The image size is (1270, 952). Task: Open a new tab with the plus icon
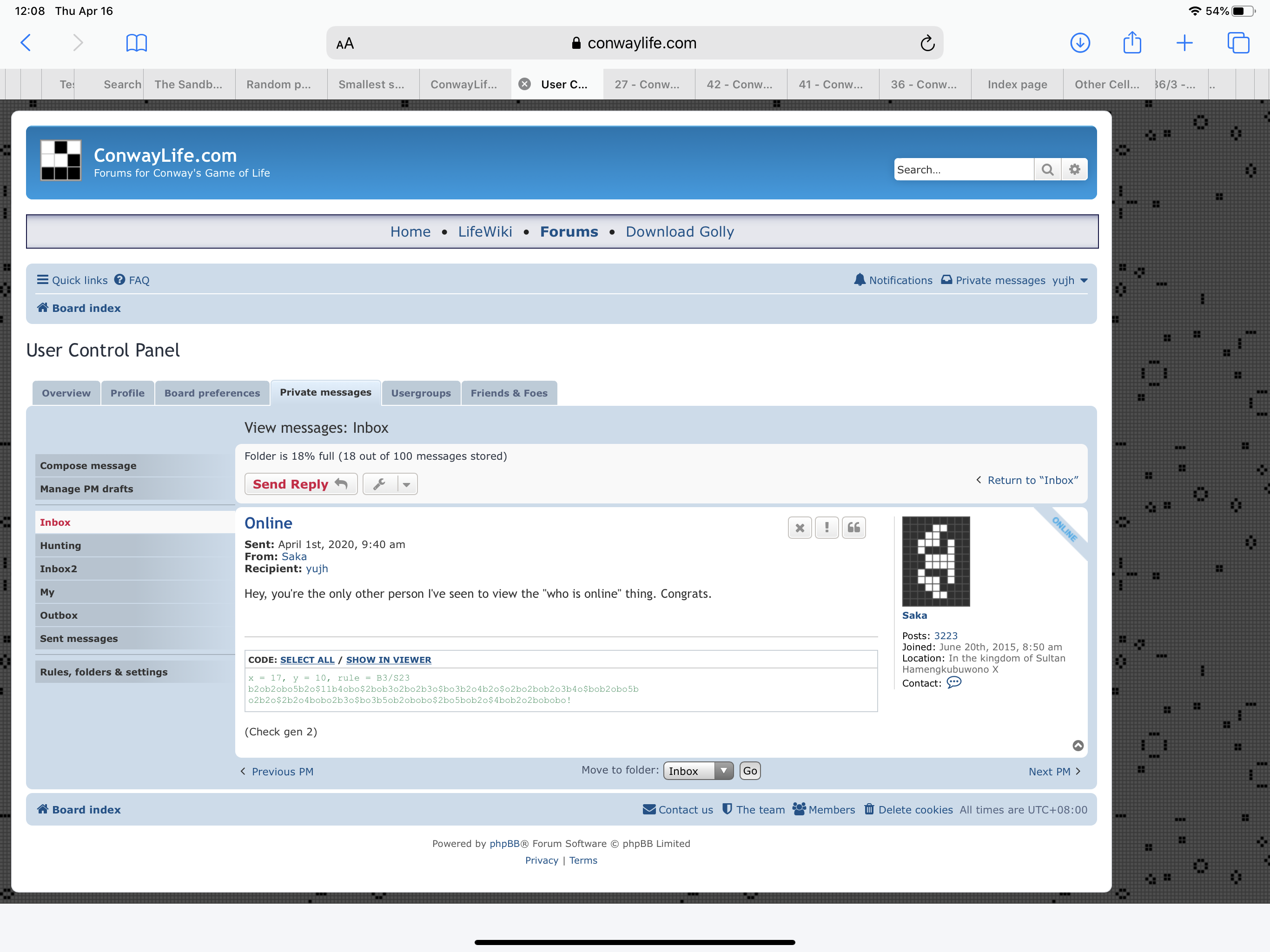click(1184, 42)
